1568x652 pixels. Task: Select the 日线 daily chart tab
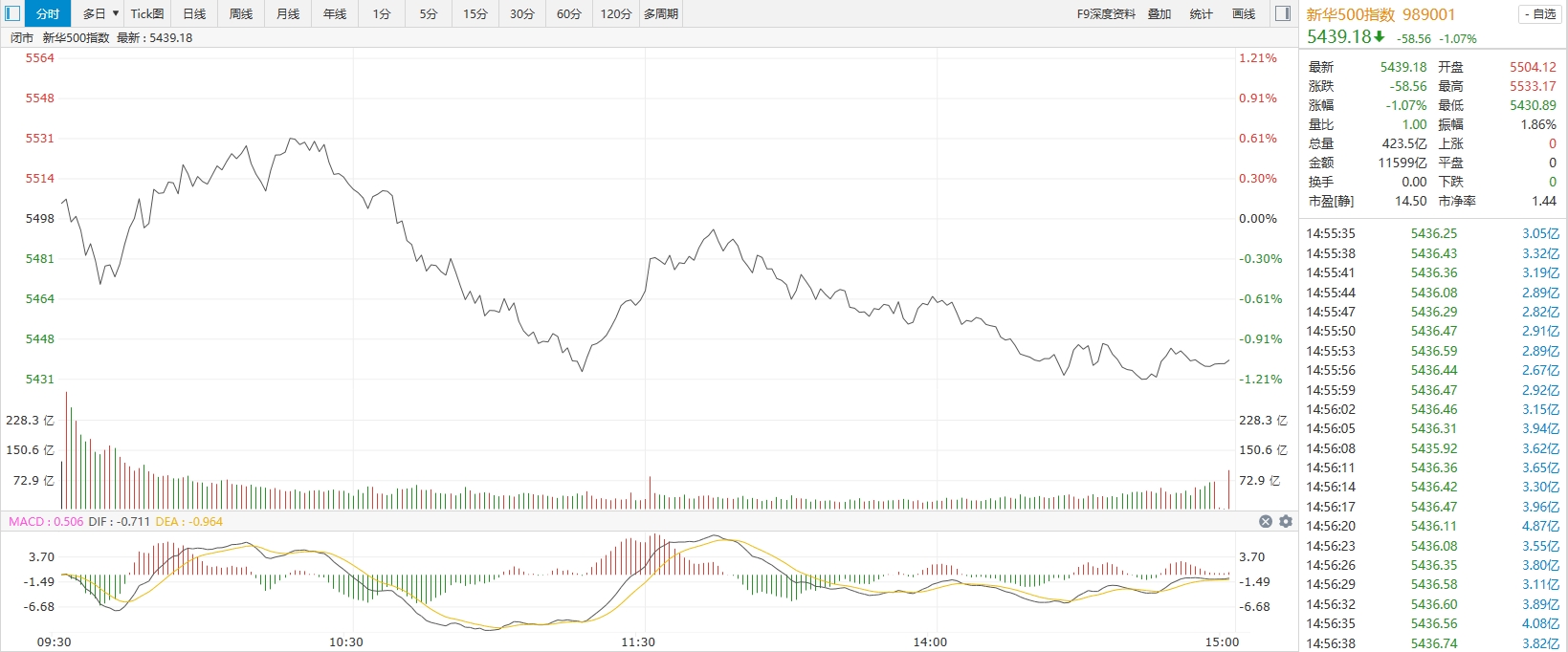[x=194, y=13]
